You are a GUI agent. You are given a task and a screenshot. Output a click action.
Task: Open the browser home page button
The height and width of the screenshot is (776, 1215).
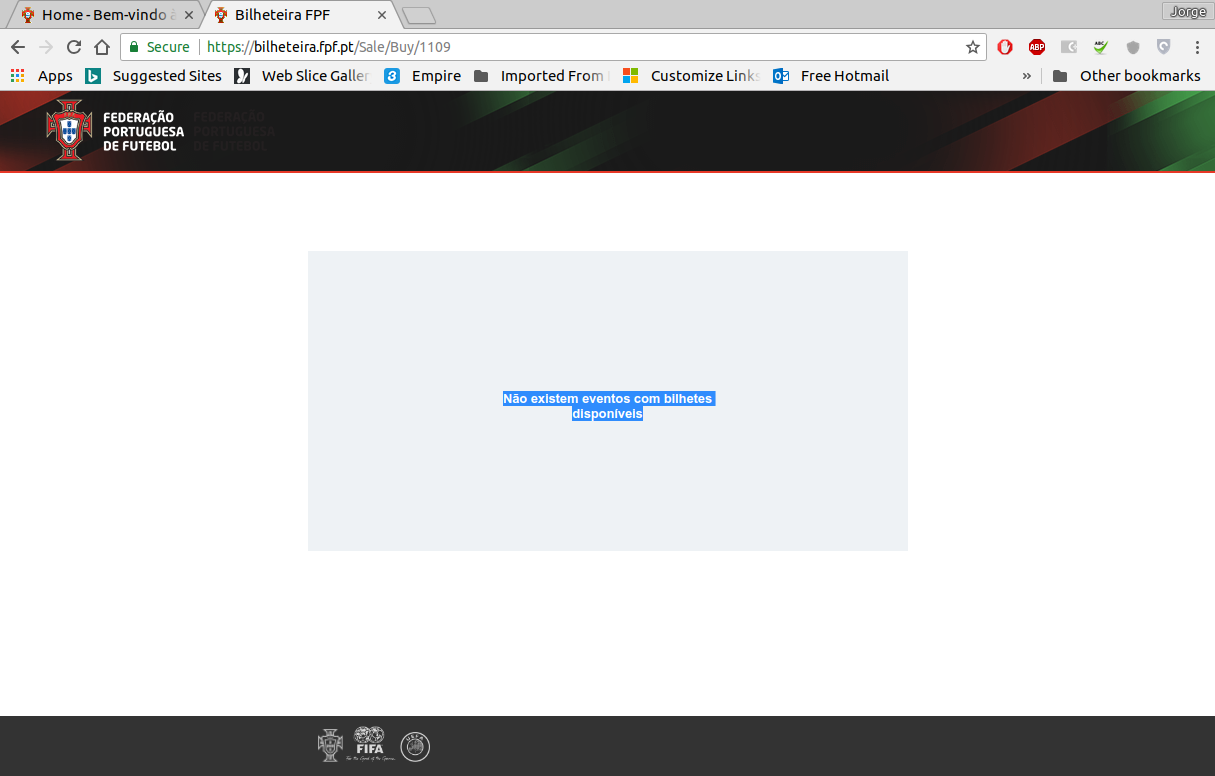coord(101,47)
